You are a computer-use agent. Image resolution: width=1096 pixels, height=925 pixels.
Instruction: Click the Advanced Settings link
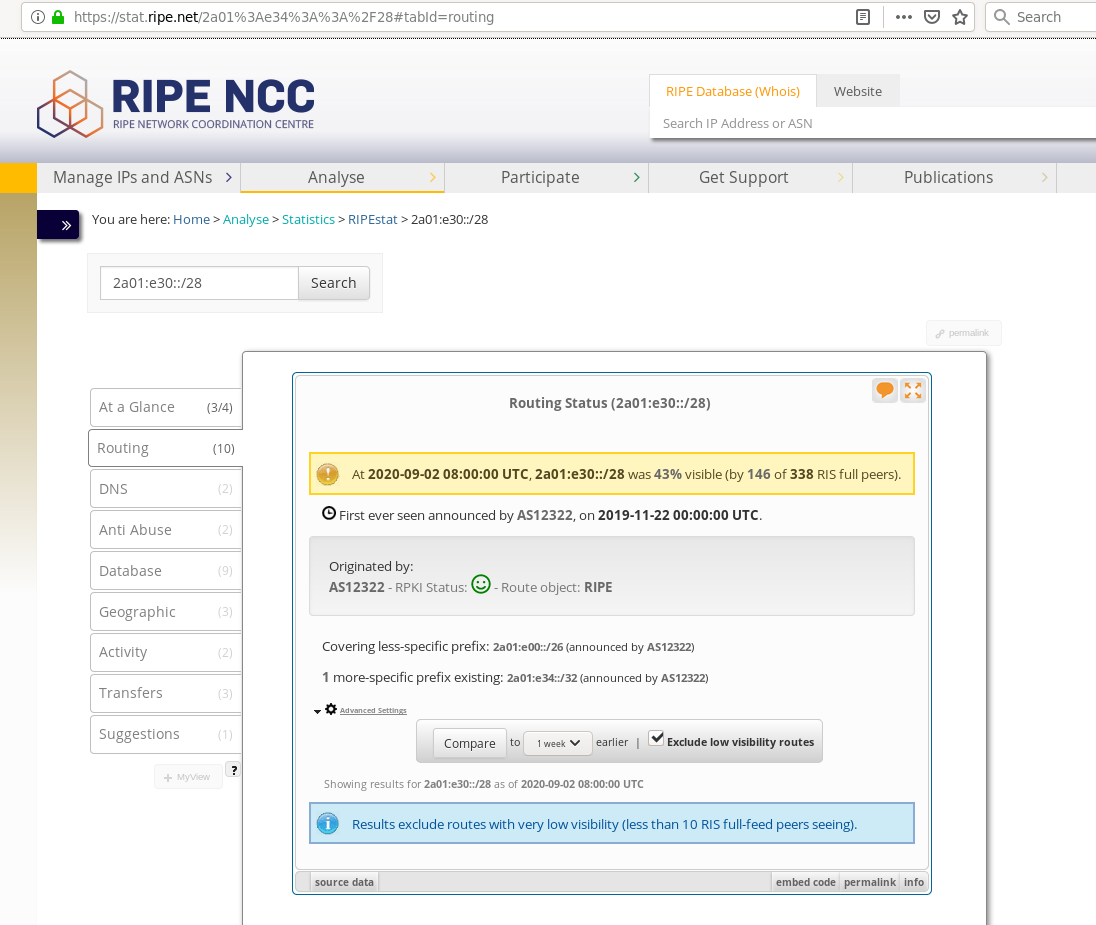tap(373, 710)
